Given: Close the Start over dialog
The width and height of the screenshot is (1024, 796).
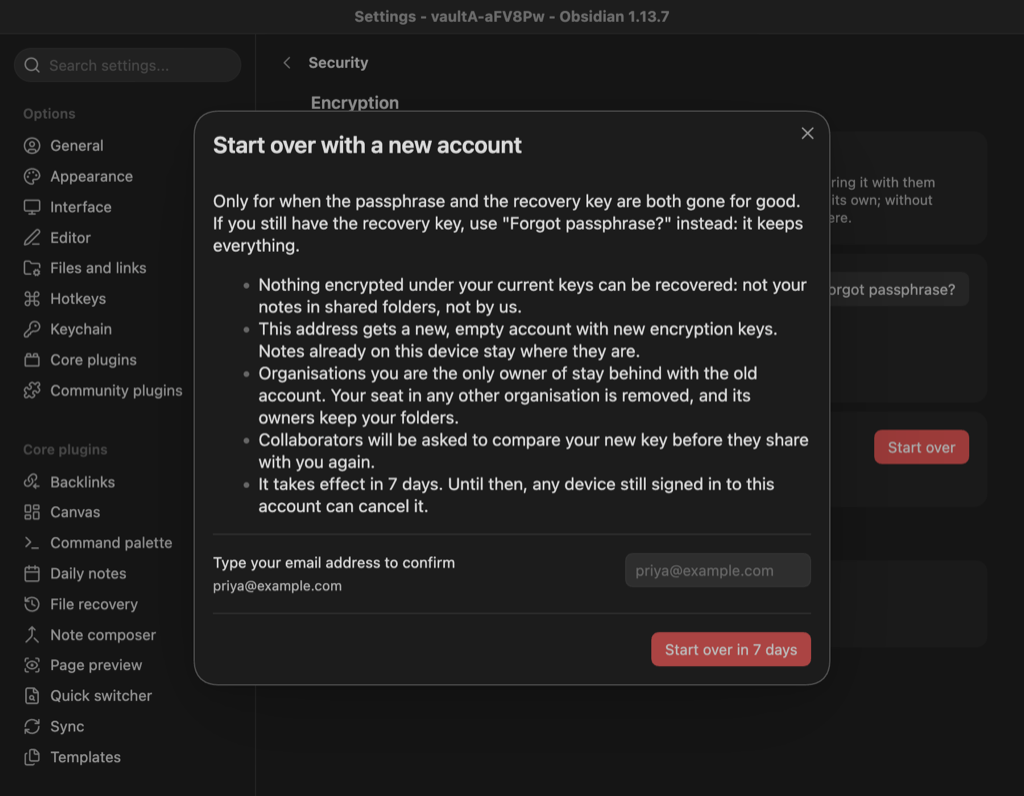Looking at the screenshot, I should [x=807, y=133].
